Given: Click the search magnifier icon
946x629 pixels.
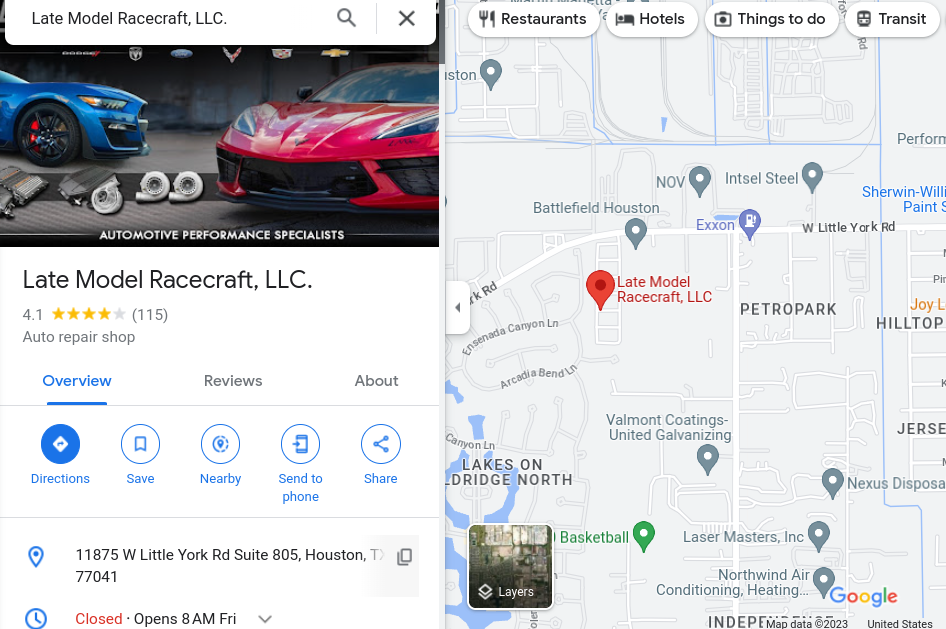Looking at the screenshot, I should (346, 18).
